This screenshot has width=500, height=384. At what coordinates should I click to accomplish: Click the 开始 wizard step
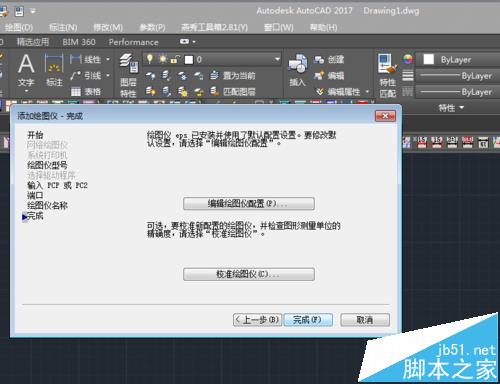click(x=35, y=135)
